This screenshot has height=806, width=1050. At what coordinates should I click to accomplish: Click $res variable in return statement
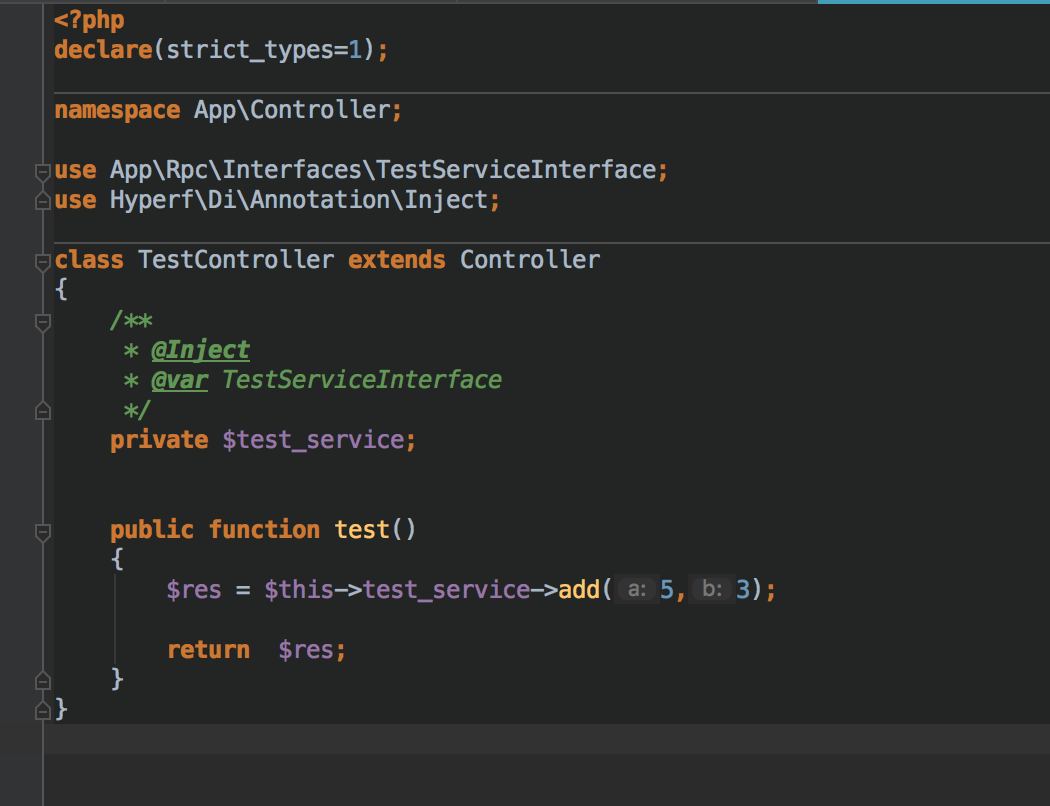(305, 650)
